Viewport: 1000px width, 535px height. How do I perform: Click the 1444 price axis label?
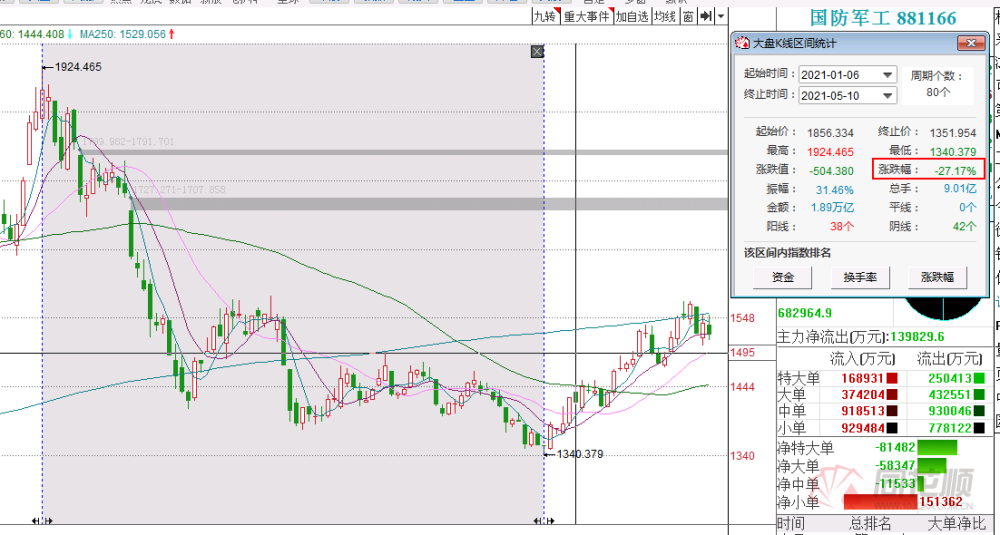(x=742, y=386)
